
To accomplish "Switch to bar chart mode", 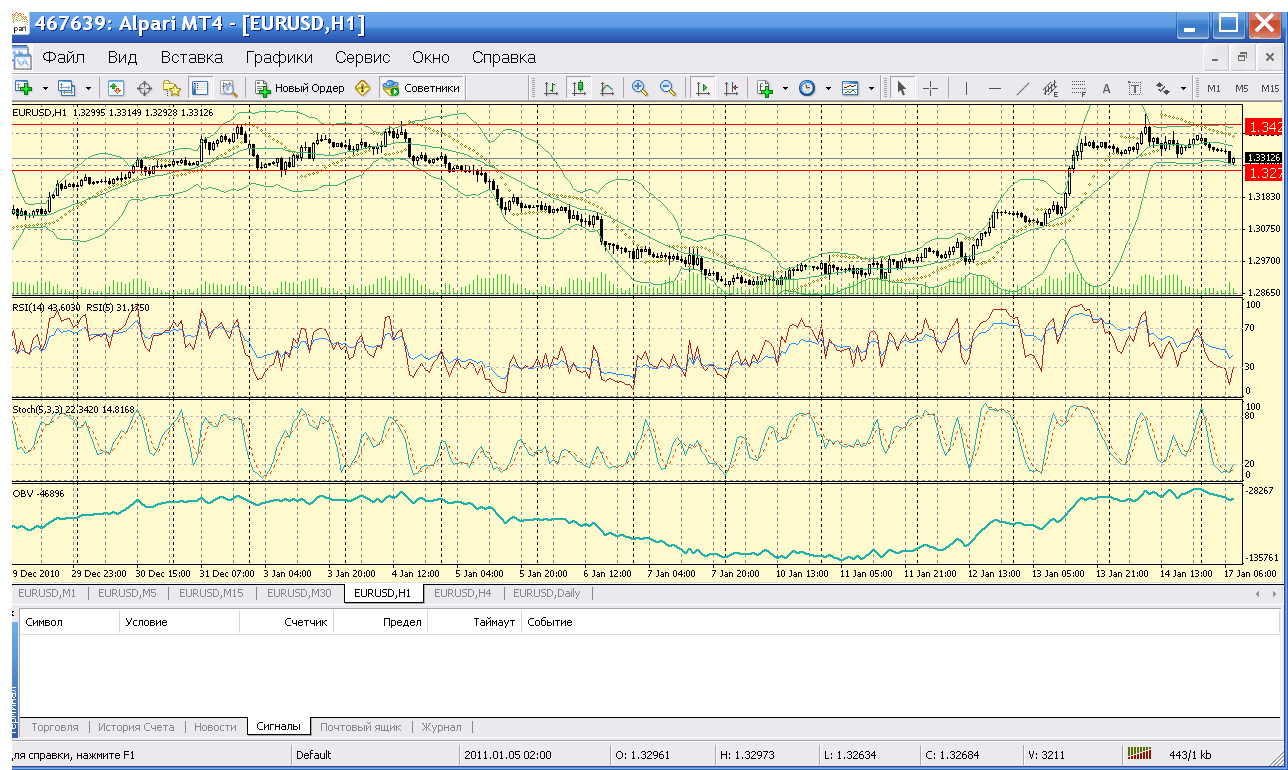I will (551, 88).
